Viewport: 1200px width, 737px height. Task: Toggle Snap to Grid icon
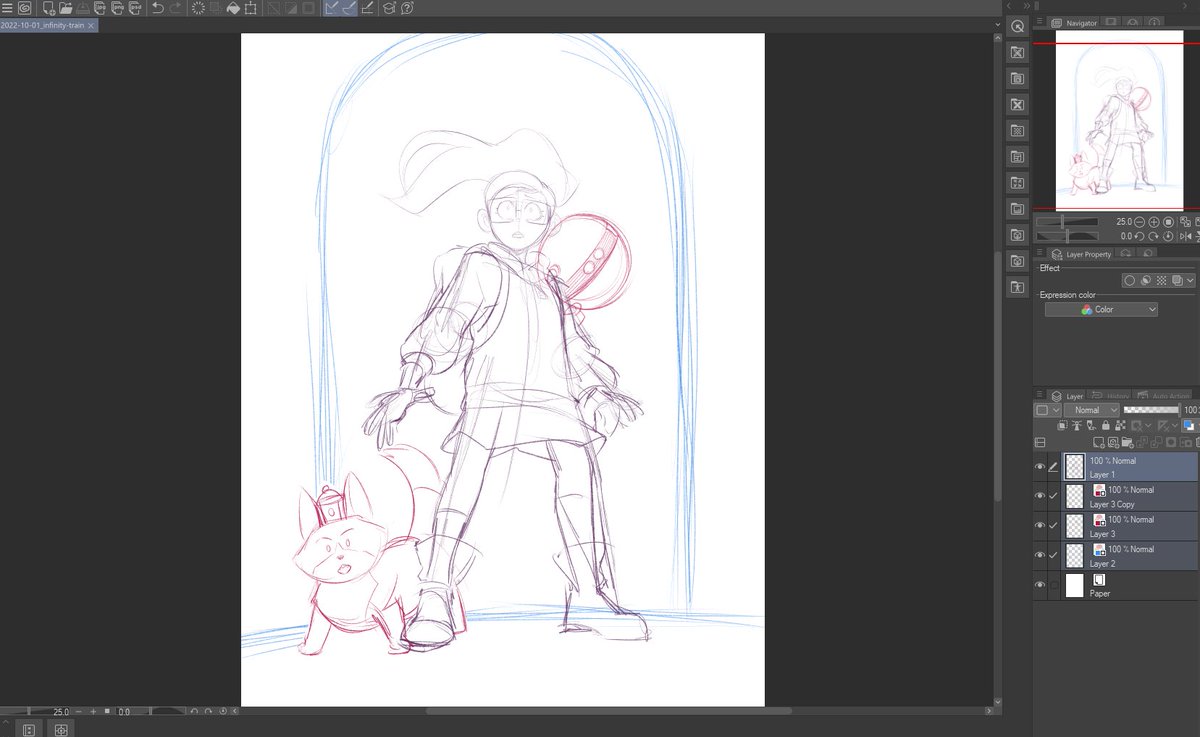click(367, 8)
